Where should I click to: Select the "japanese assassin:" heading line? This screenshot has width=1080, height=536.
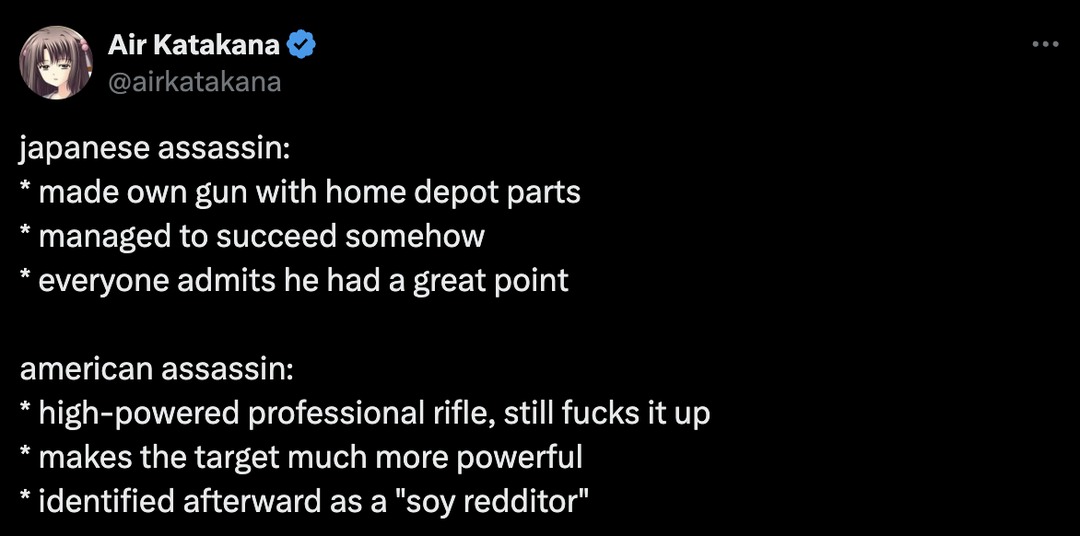(x=155, y=150)
